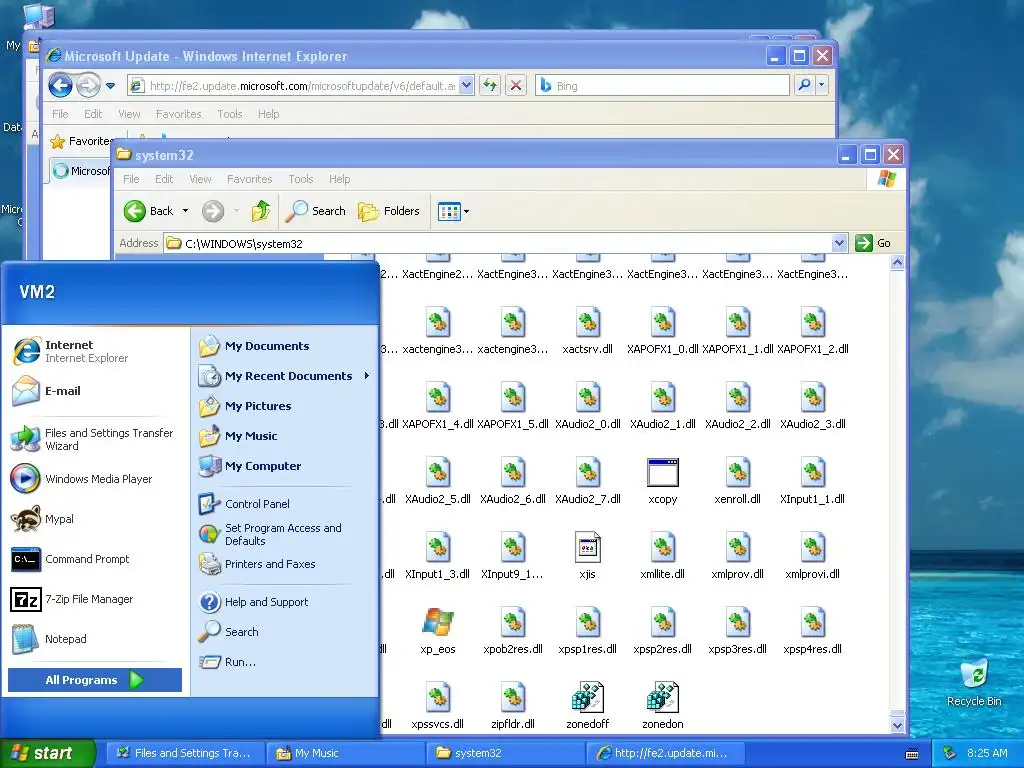Open the system32 address bar dropdown
Viewport: 1024px width, 768px height.
pos(840,243)
